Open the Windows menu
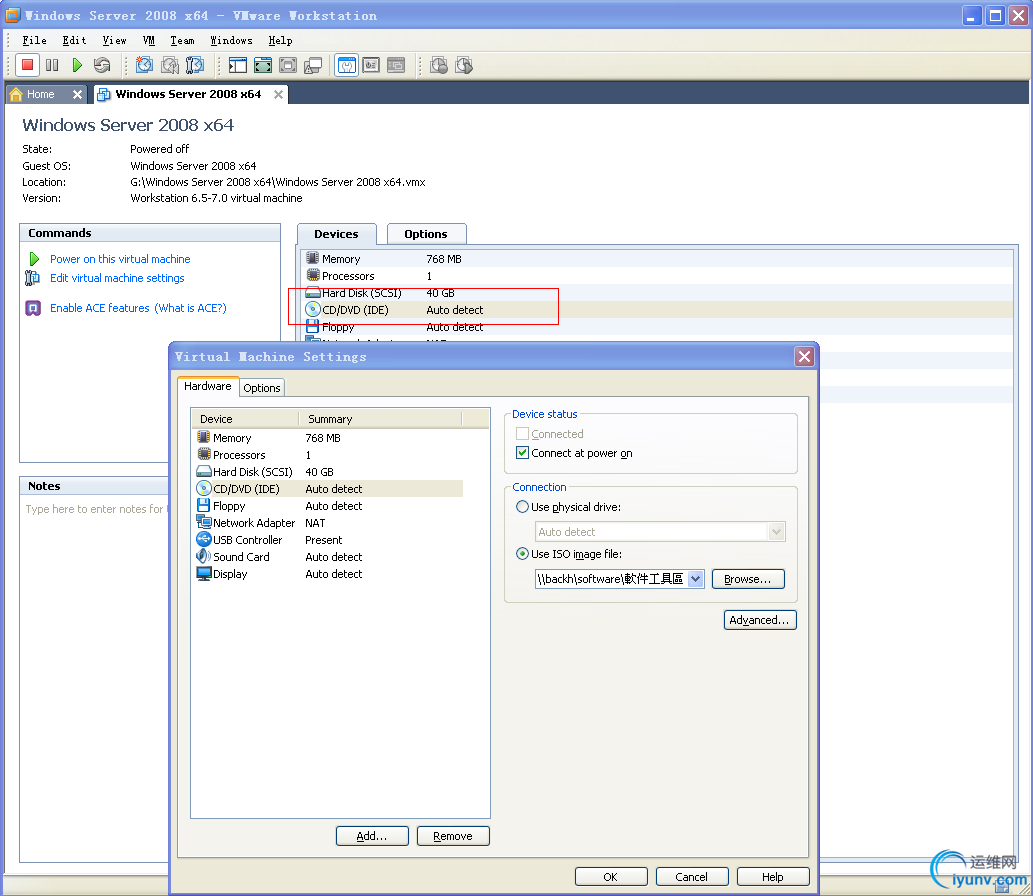Viewport: 1033px width, 896px height. [x=231, y=40]
